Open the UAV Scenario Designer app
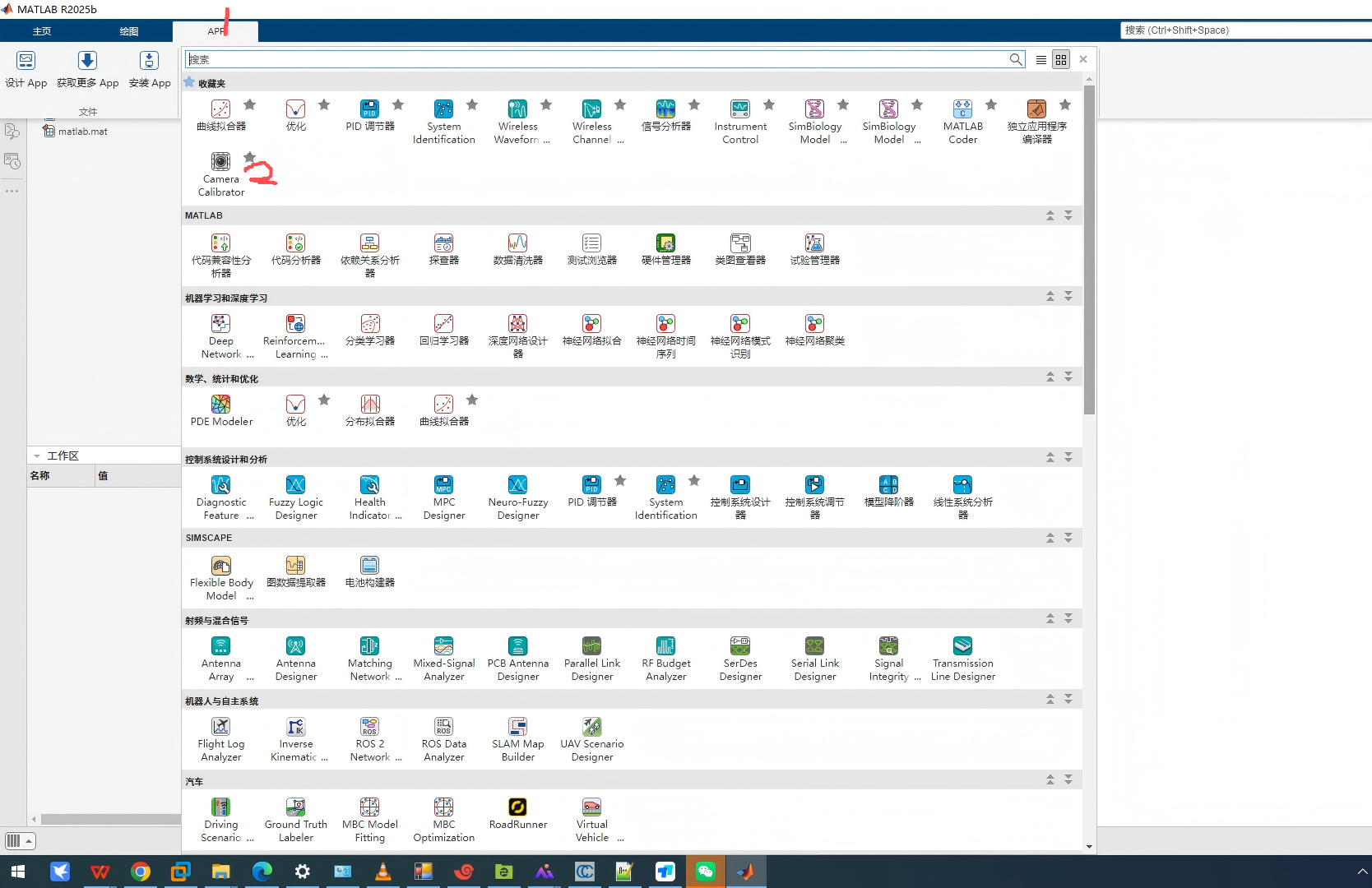1372x888 pixels. pos(591,738)
